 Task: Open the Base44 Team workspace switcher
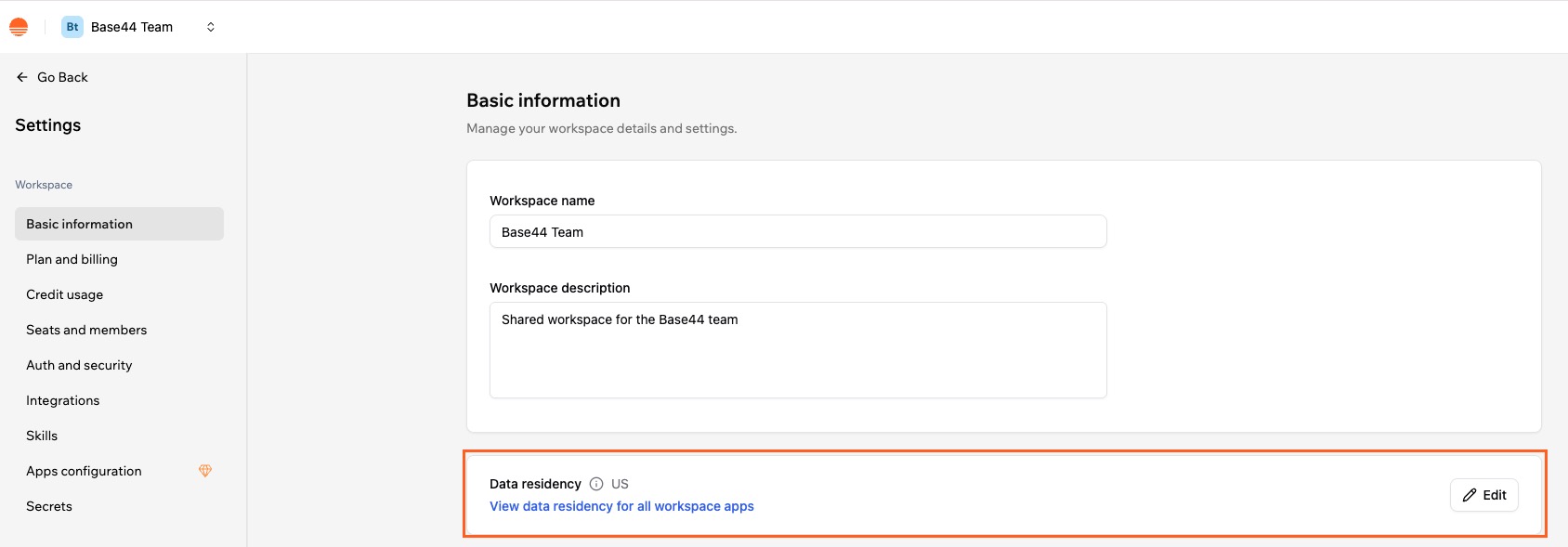(139, 27)
